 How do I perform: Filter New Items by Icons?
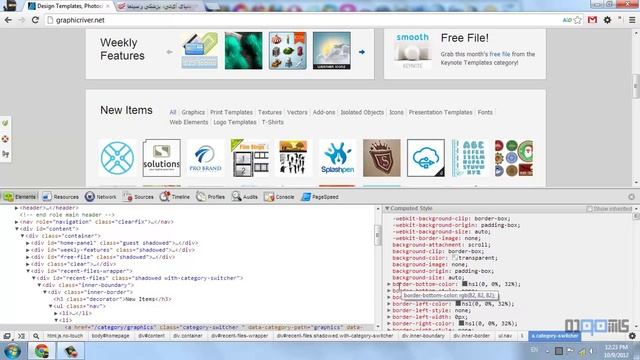tap(396, 112)
